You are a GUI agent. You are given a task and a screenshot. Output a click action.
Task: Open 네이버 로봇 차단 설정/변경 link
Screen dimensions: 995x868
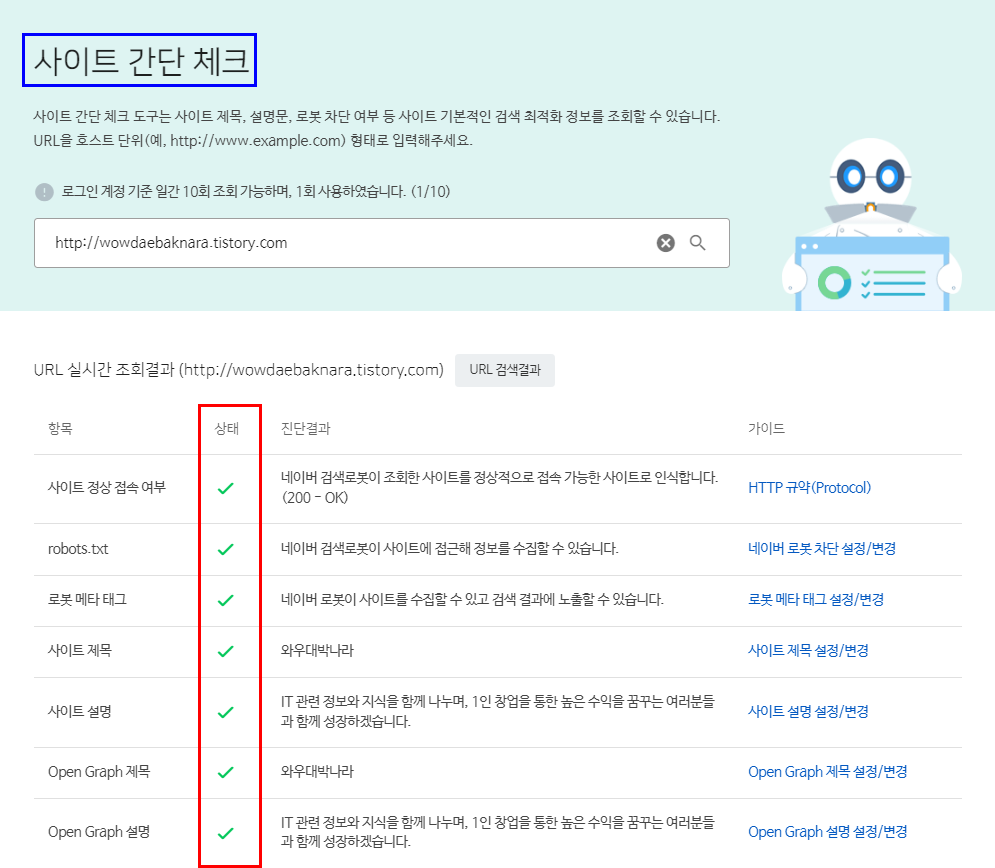pyautogui.click(x=822, y=548)
